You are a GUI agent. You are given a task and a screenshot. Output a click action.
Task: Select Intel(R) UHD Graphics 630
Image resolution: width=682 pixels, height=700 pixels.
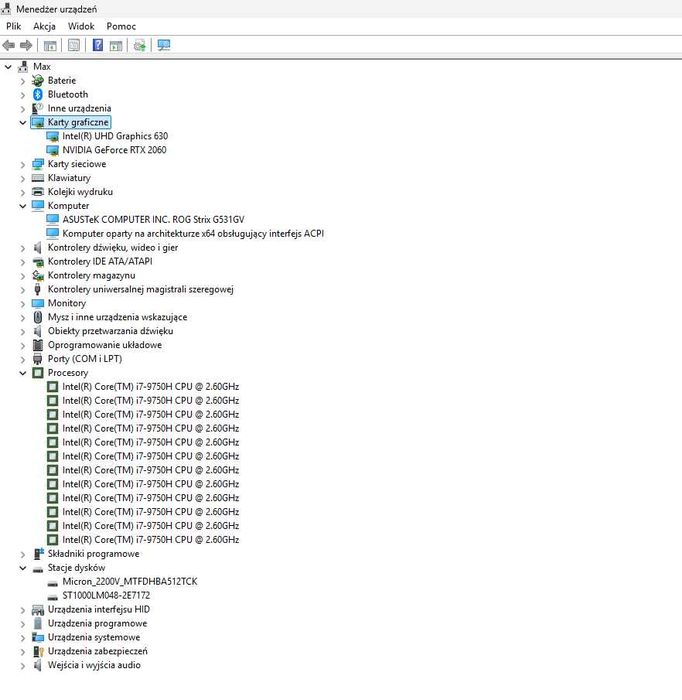tap(115, 136)
